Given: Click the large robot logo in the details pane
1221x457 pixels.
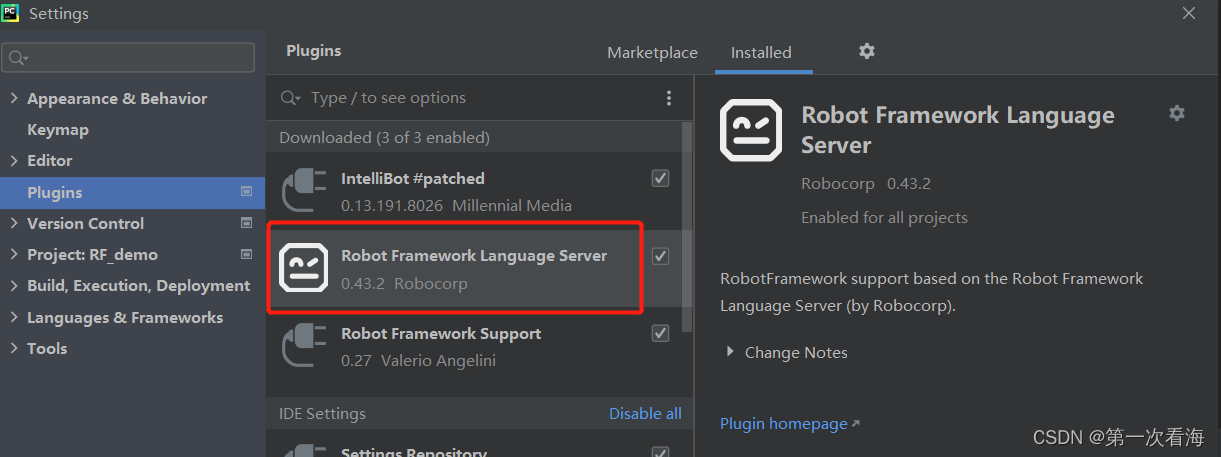Looking at the screenshot, I should 751,130.
